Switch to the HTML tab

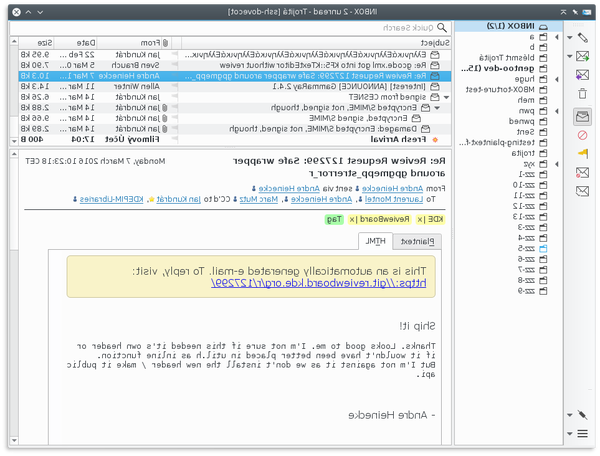tap(375, 241)
